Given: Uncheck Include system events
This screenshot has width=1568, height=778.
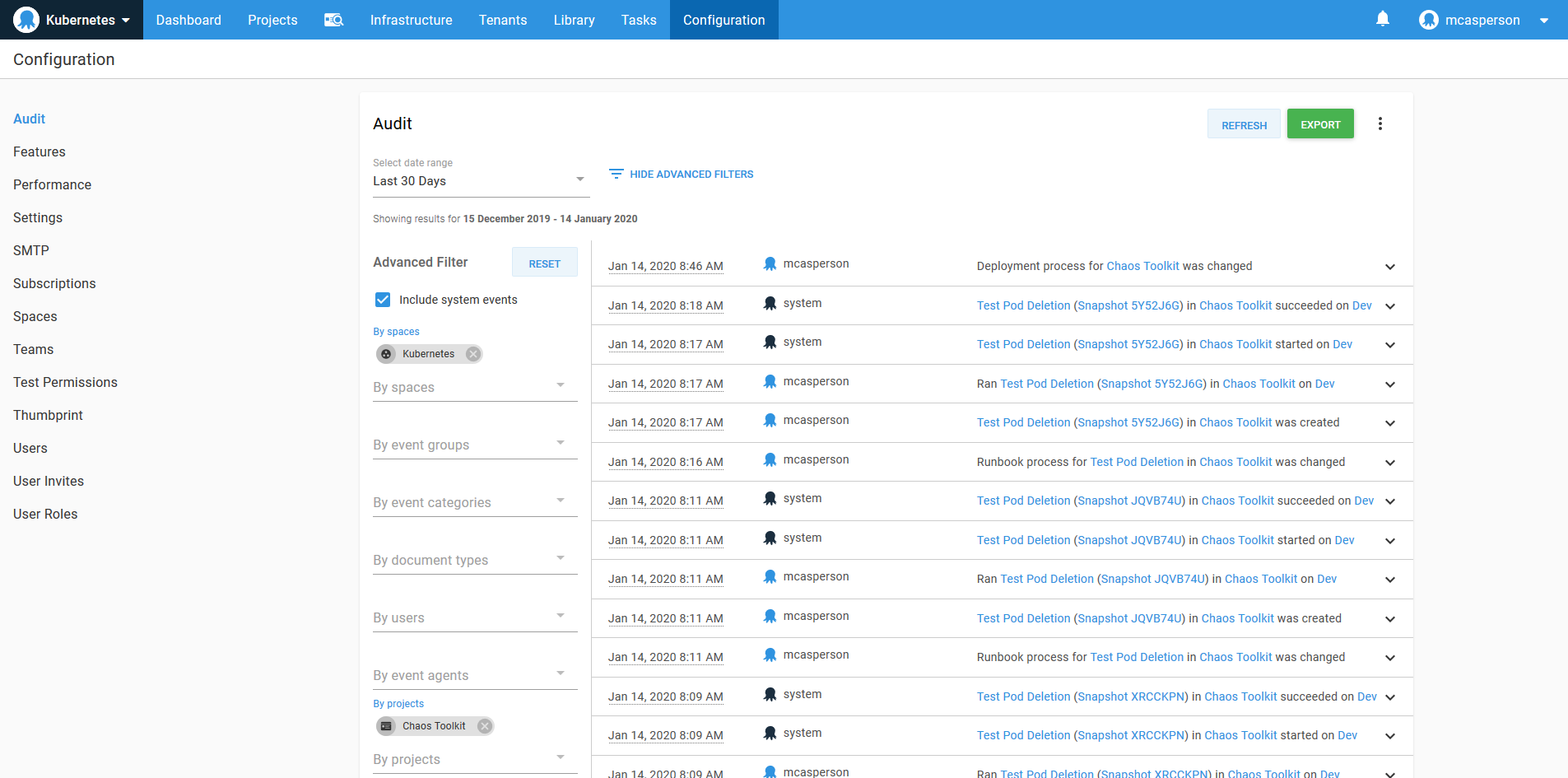Looking at the screenshot, I should [383, 300].
